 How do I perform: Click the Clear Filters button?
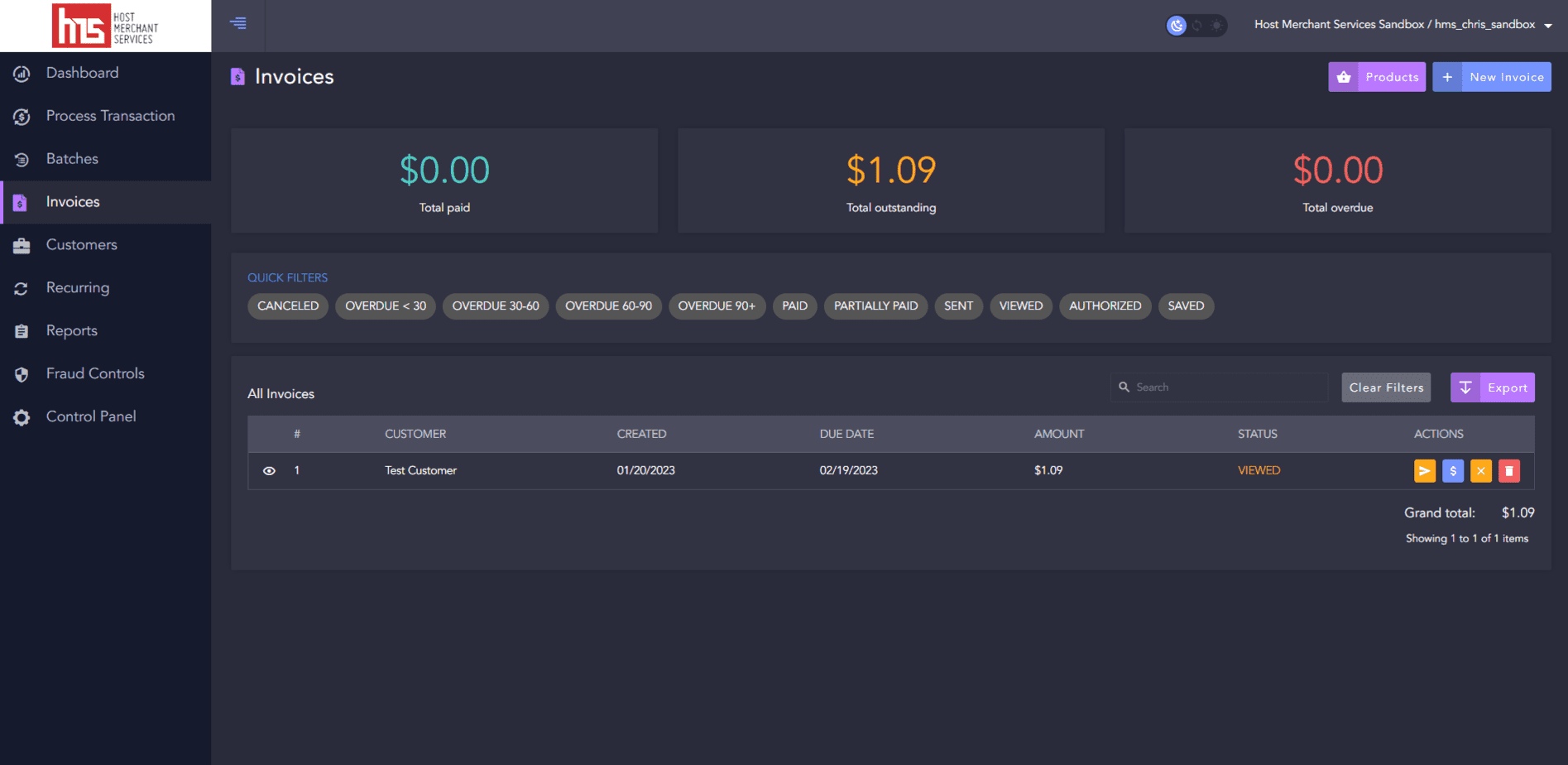click(1385, 387)
